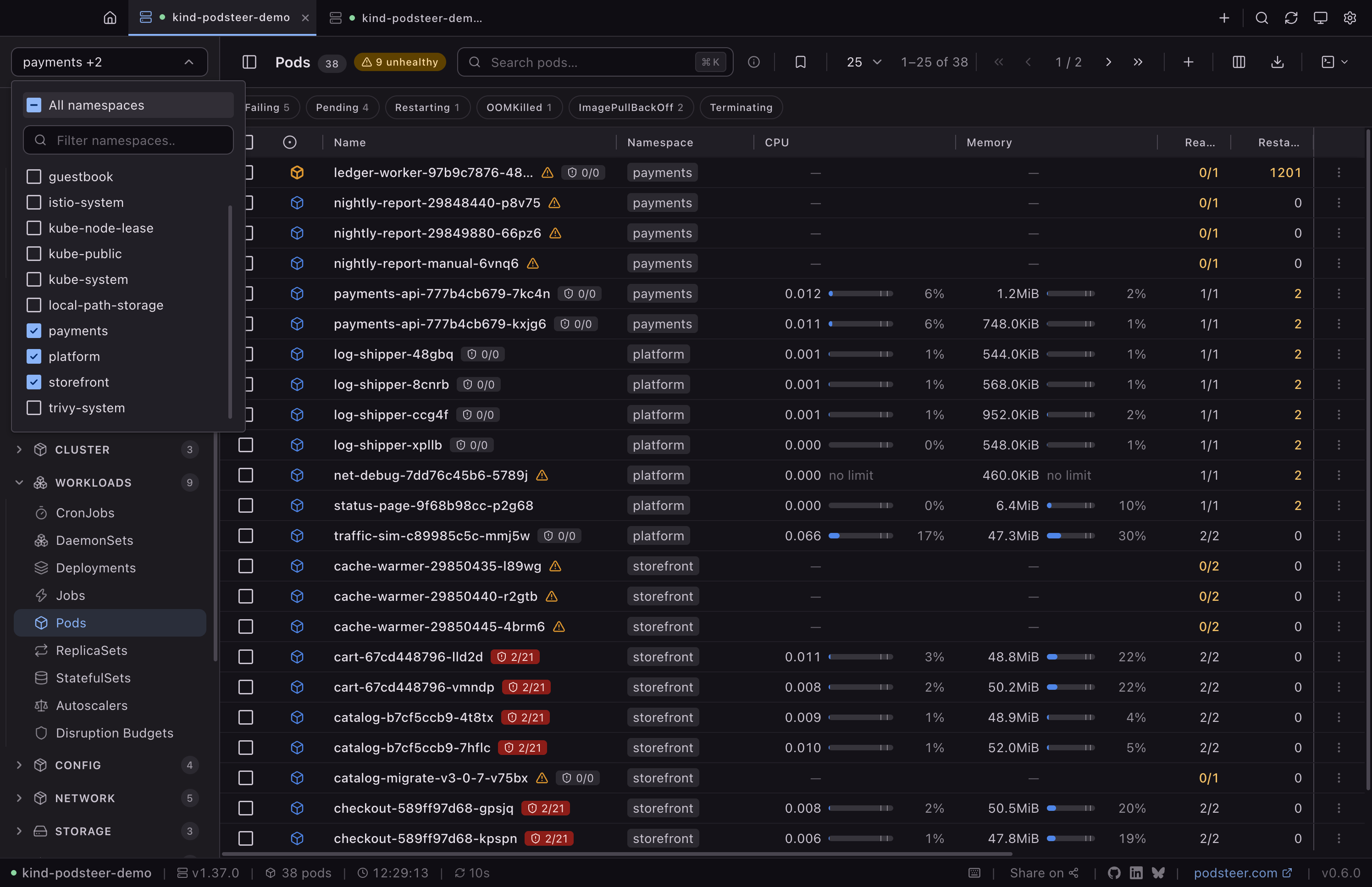Click the keyboard icon in status bar
Image resolution: width=1372 pixels, height=887 pixels.
(974, 873)
